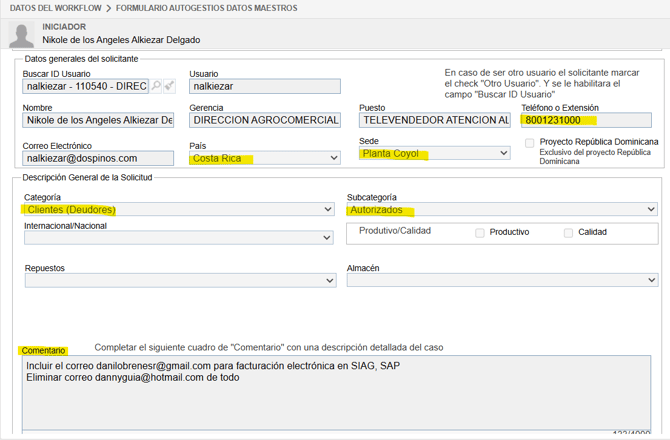The width and height of the screenshot is (670, 440).
Task: Open the Categoría dropdown
Action: (179, 210)
